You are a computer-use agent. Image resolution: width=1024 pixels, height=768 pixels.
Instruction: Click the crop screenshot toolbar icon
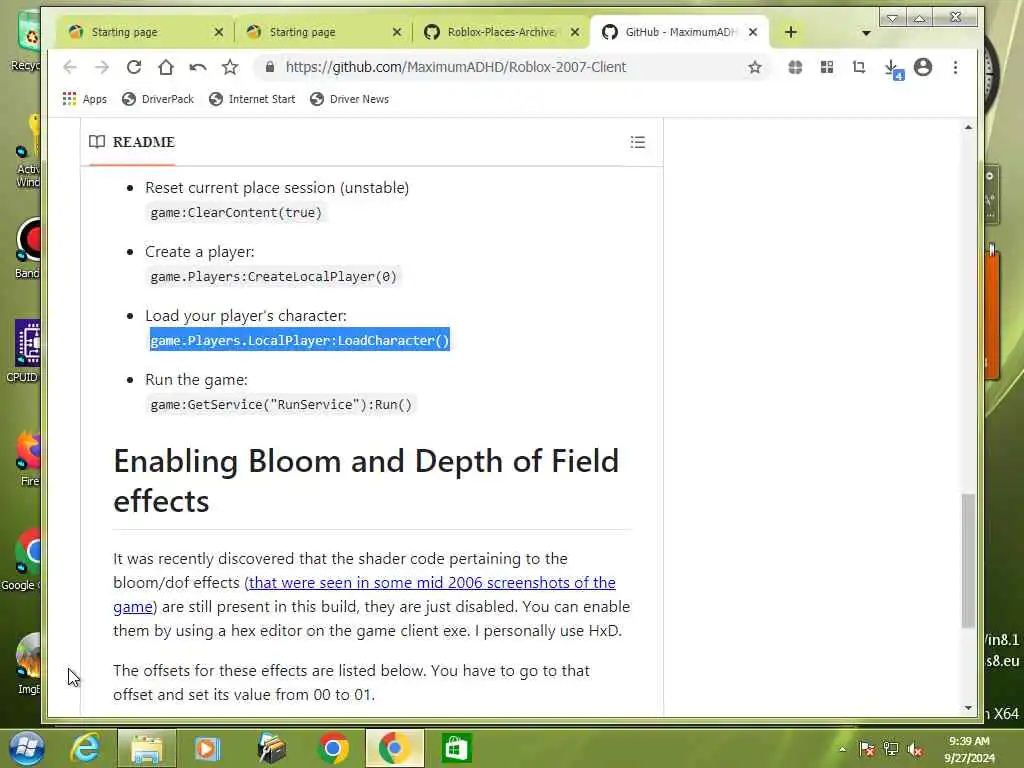coord(859,67)
